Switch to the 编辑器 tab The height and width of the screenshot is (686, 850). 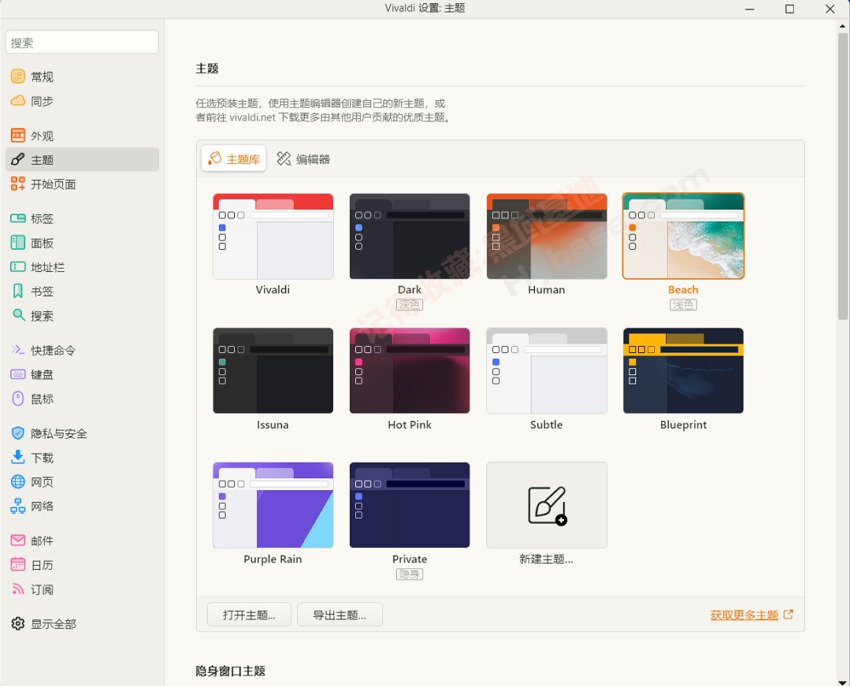point(303,158)
